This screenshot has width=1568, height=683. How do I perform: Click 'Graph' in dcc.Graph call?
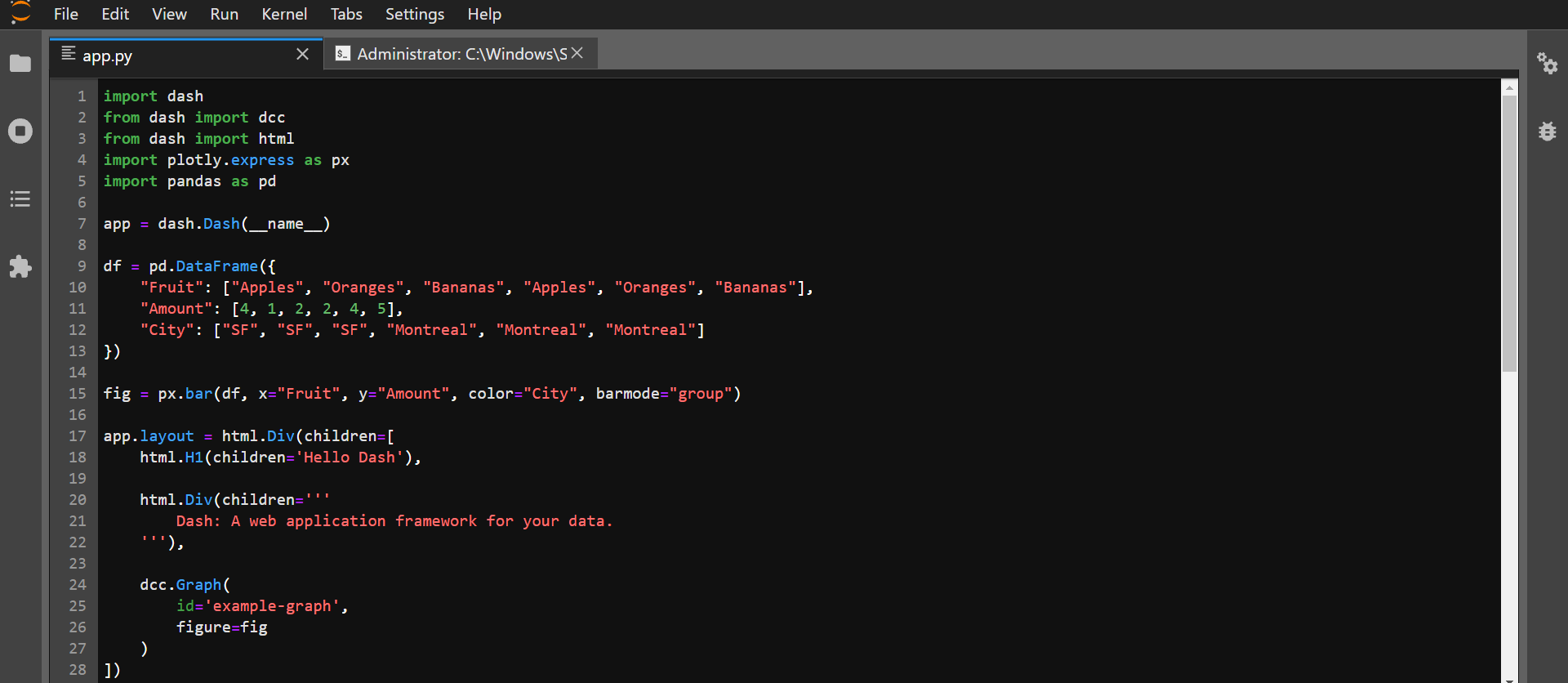click(199, 584)
